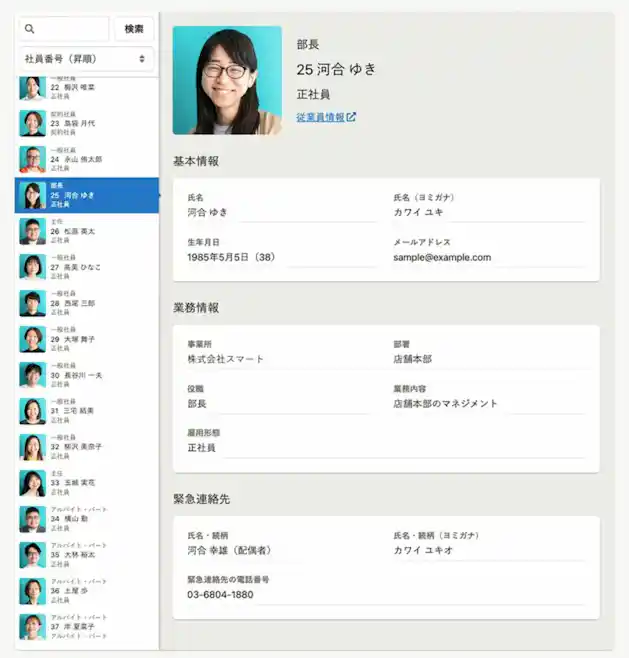Screen dimensions: 629x658
Task: Click the 部長 value under 役職
Action: coord(197,404)
